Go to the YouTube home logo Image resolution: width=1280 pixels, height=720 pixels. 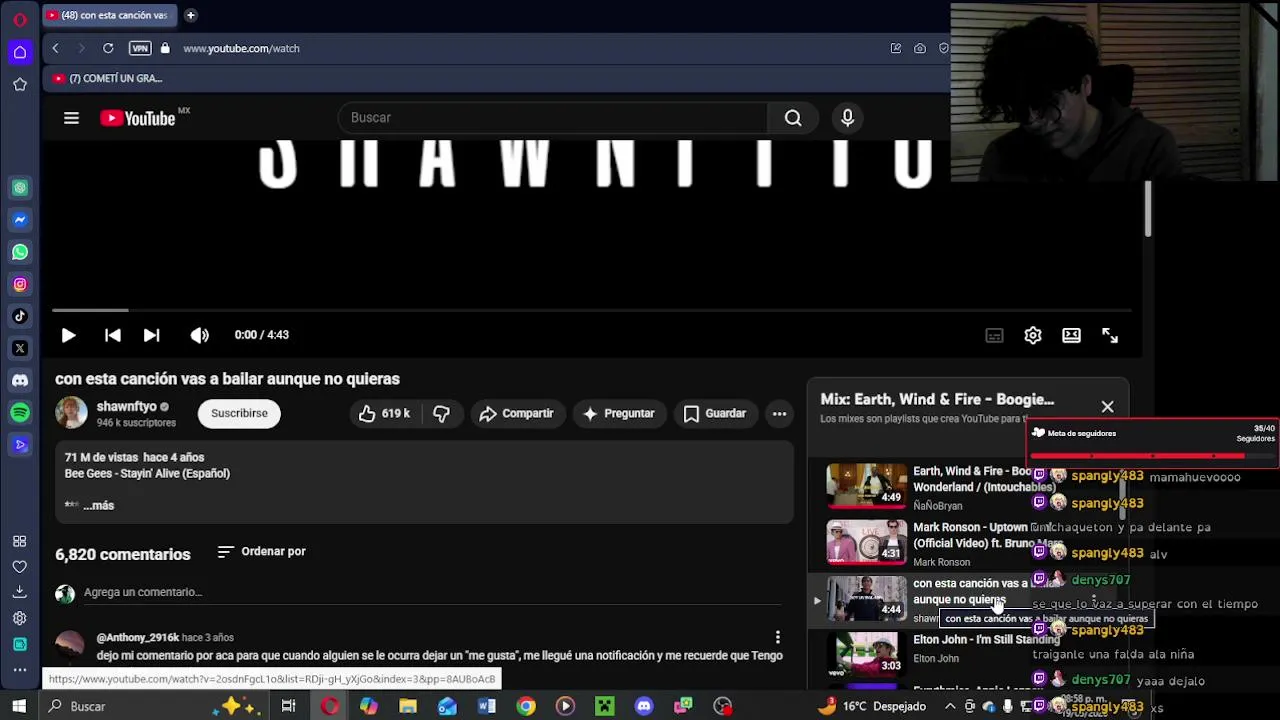click(138, 118)
